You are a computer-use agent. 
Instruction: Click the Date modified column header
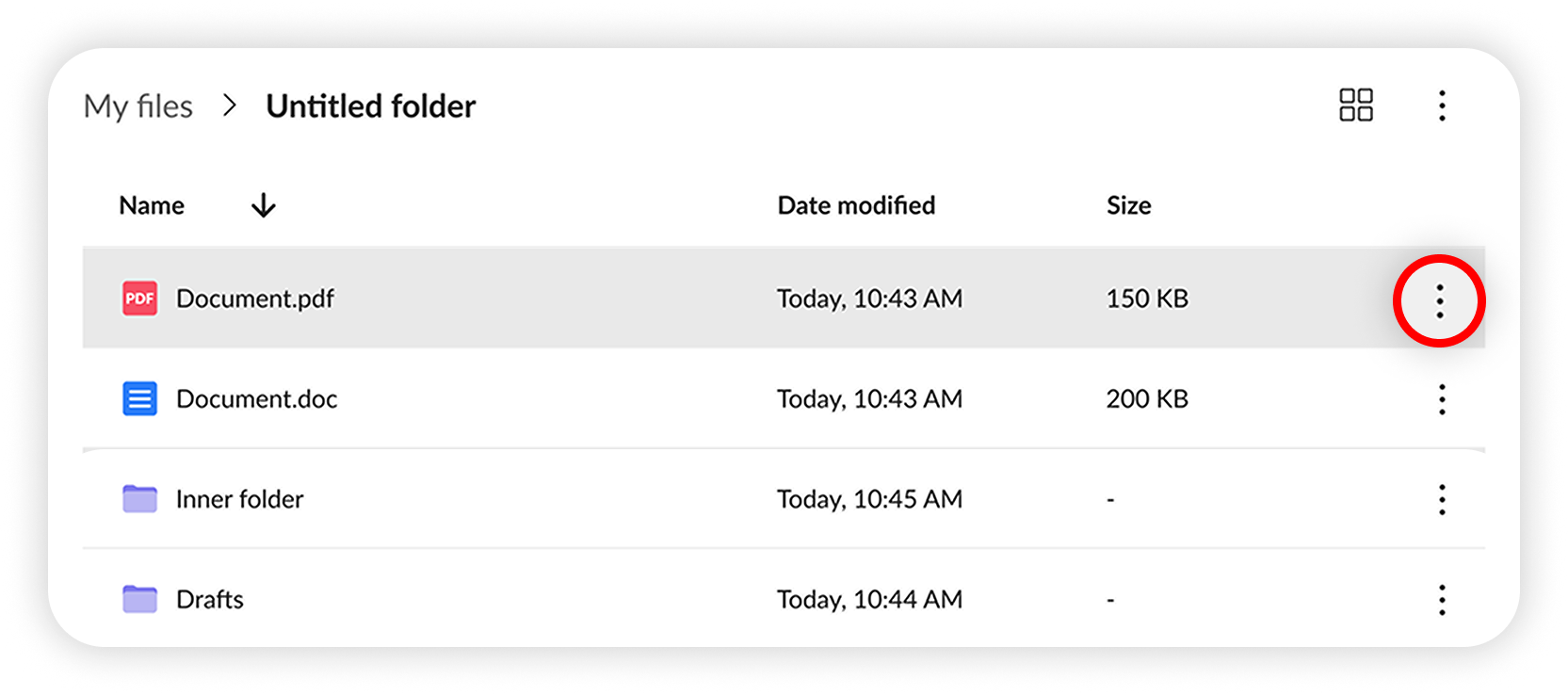(x=855, y=204)
